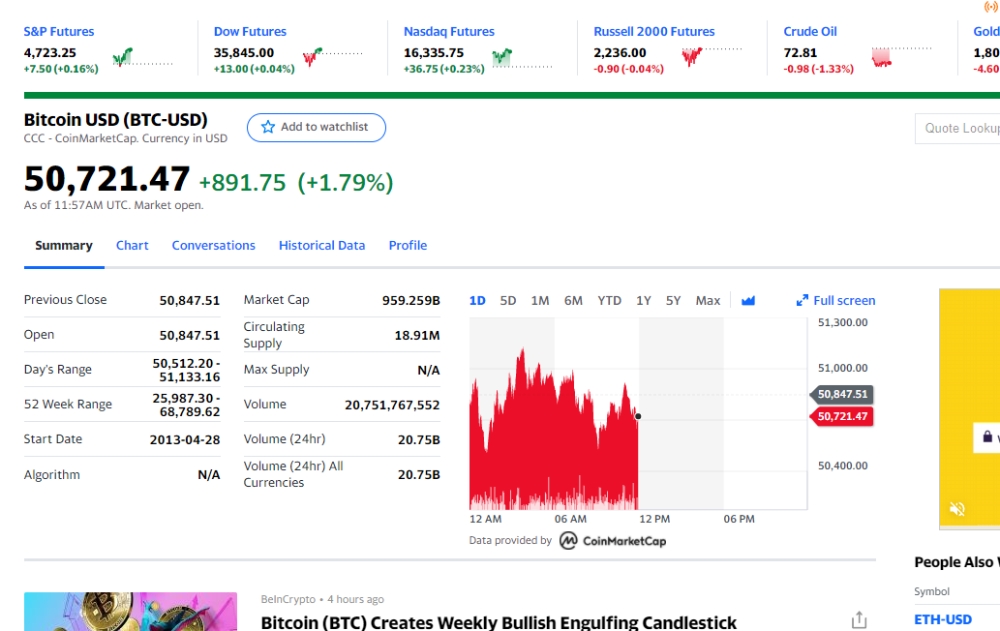The height and width of the screenshot is (631, 1000).
Task: Click the Volume value 20,751,767,552
Action: 392,405
